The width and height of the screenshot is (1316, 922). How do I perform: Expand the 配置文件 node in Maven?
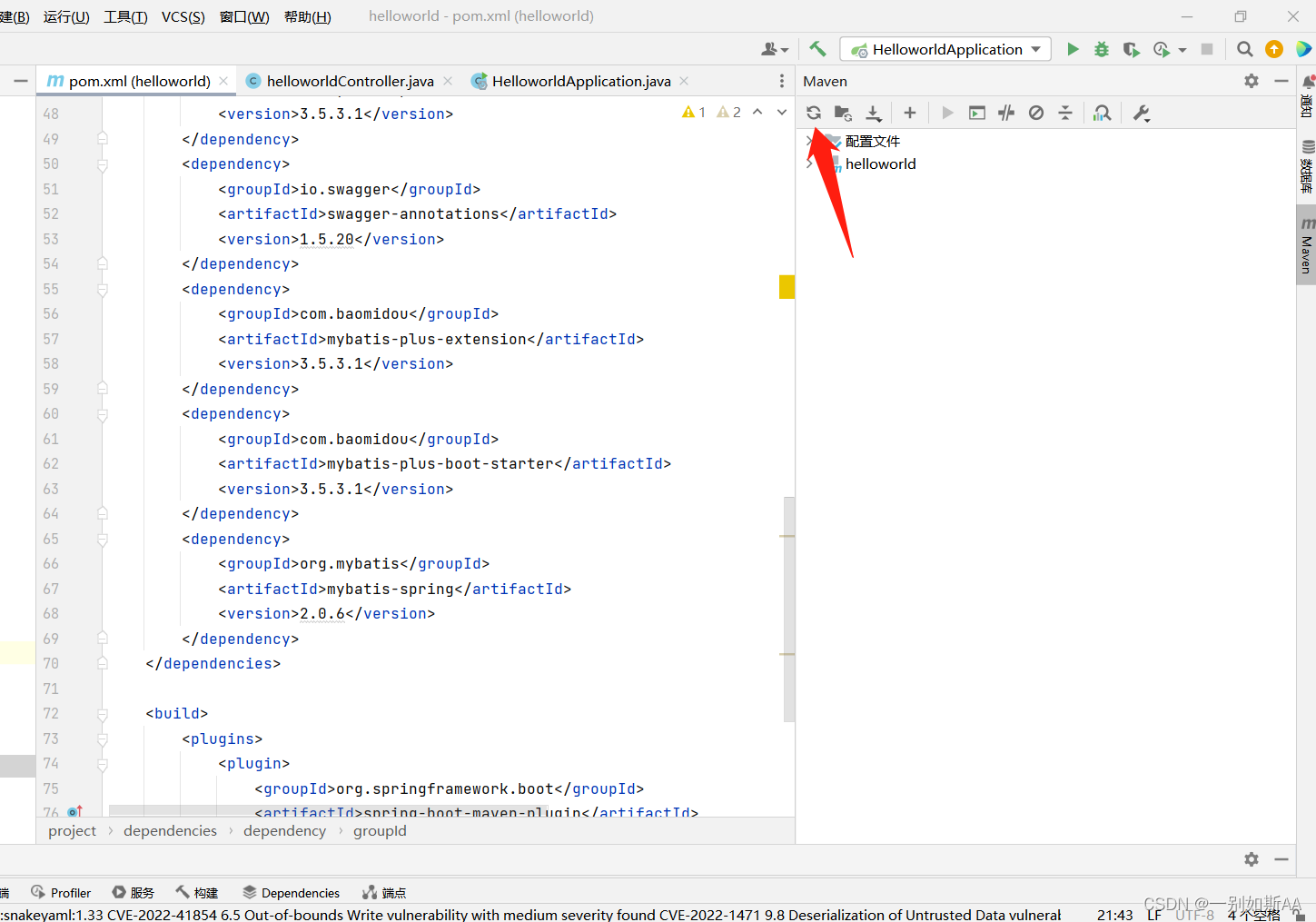[809, 141]
